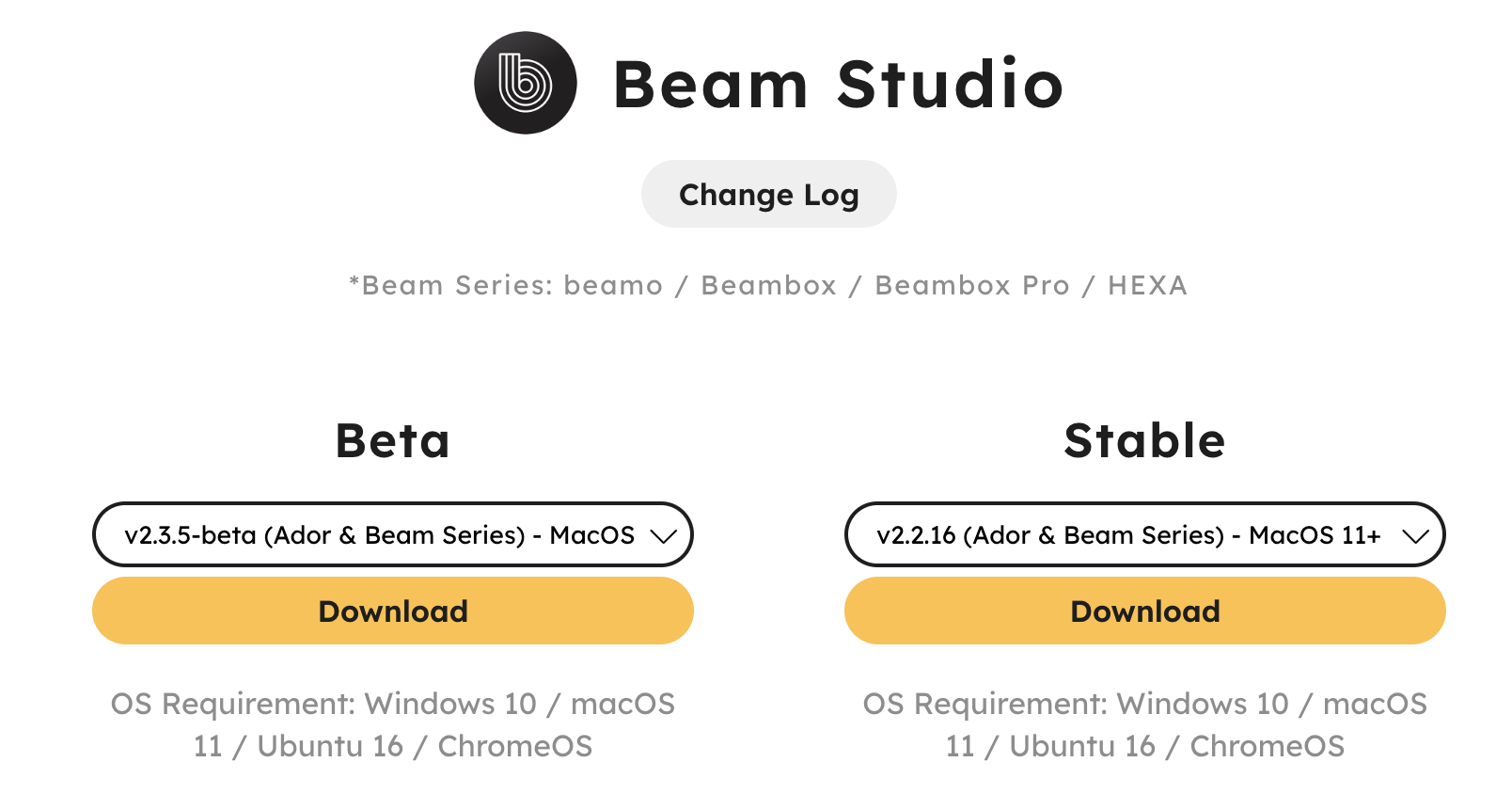Click OS Requirement text under Beta download
This screenshot has height=794, width=1512.
click(392, 724)
